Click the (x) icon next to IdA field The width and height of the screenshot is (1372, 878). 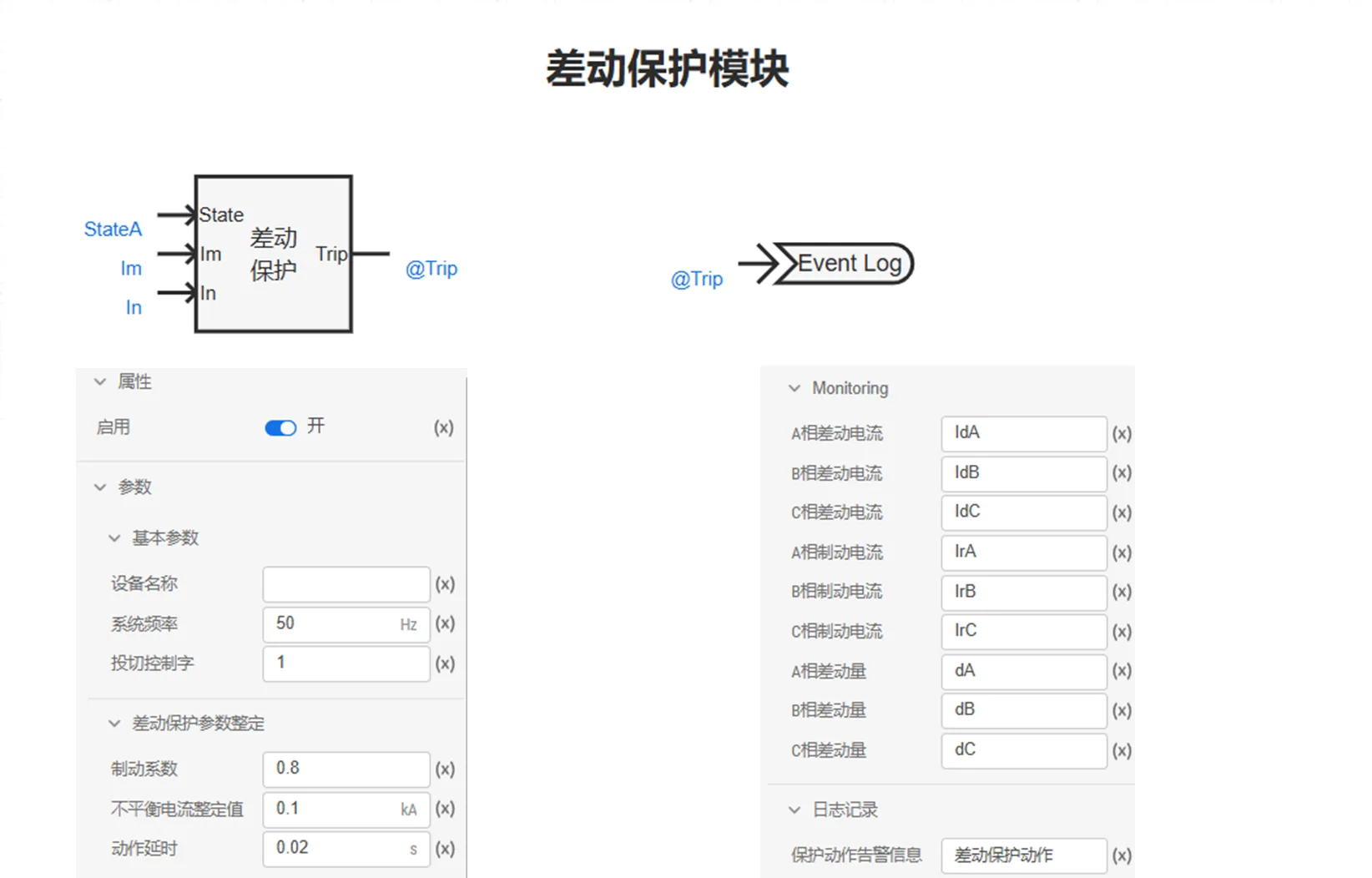pyautogui.click(x=1121, y=433)
